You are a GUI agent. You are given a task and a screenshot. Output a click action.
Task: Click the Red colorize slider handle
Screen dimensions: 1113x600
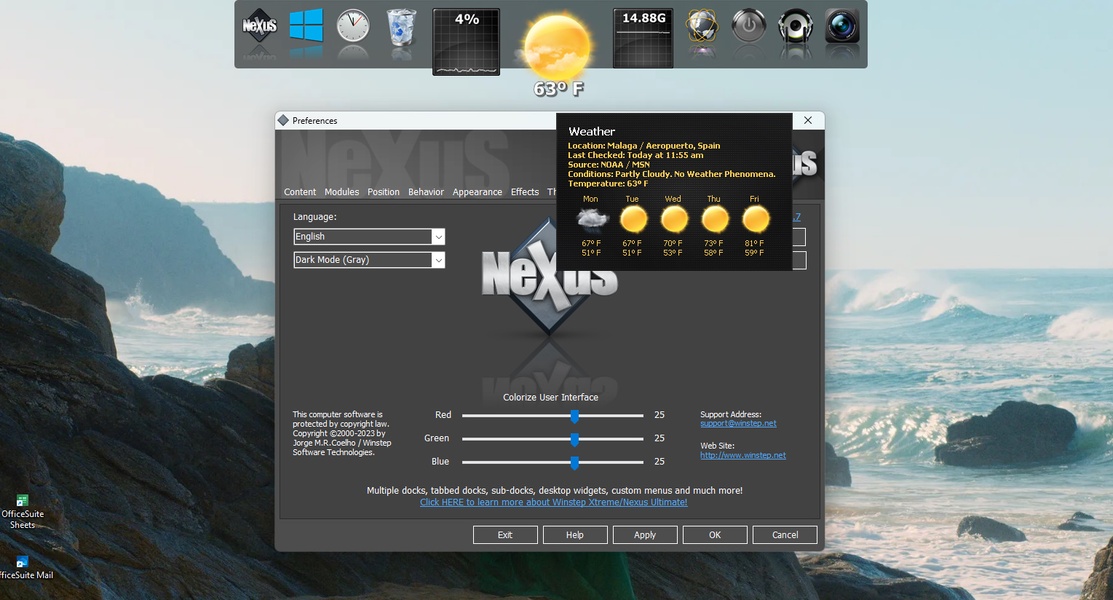(575, 415)
